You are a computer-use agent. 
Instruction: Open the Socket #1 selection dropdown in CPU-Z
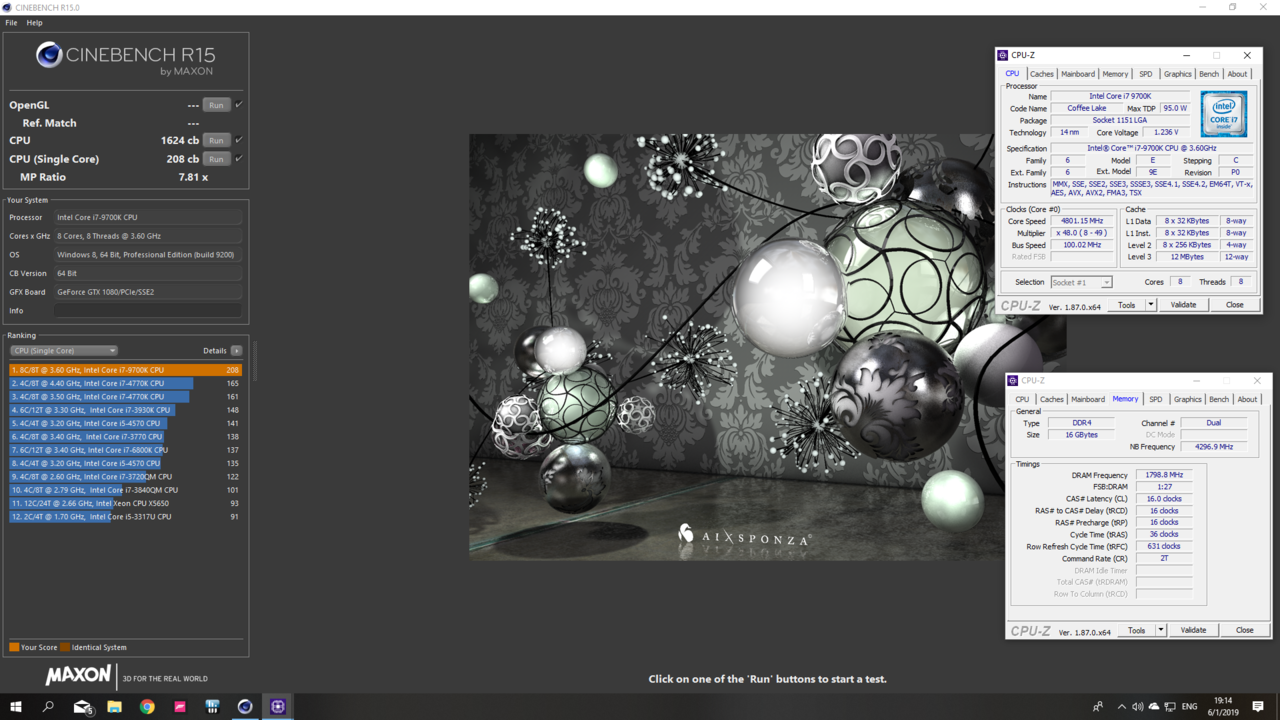(1081, 282)
